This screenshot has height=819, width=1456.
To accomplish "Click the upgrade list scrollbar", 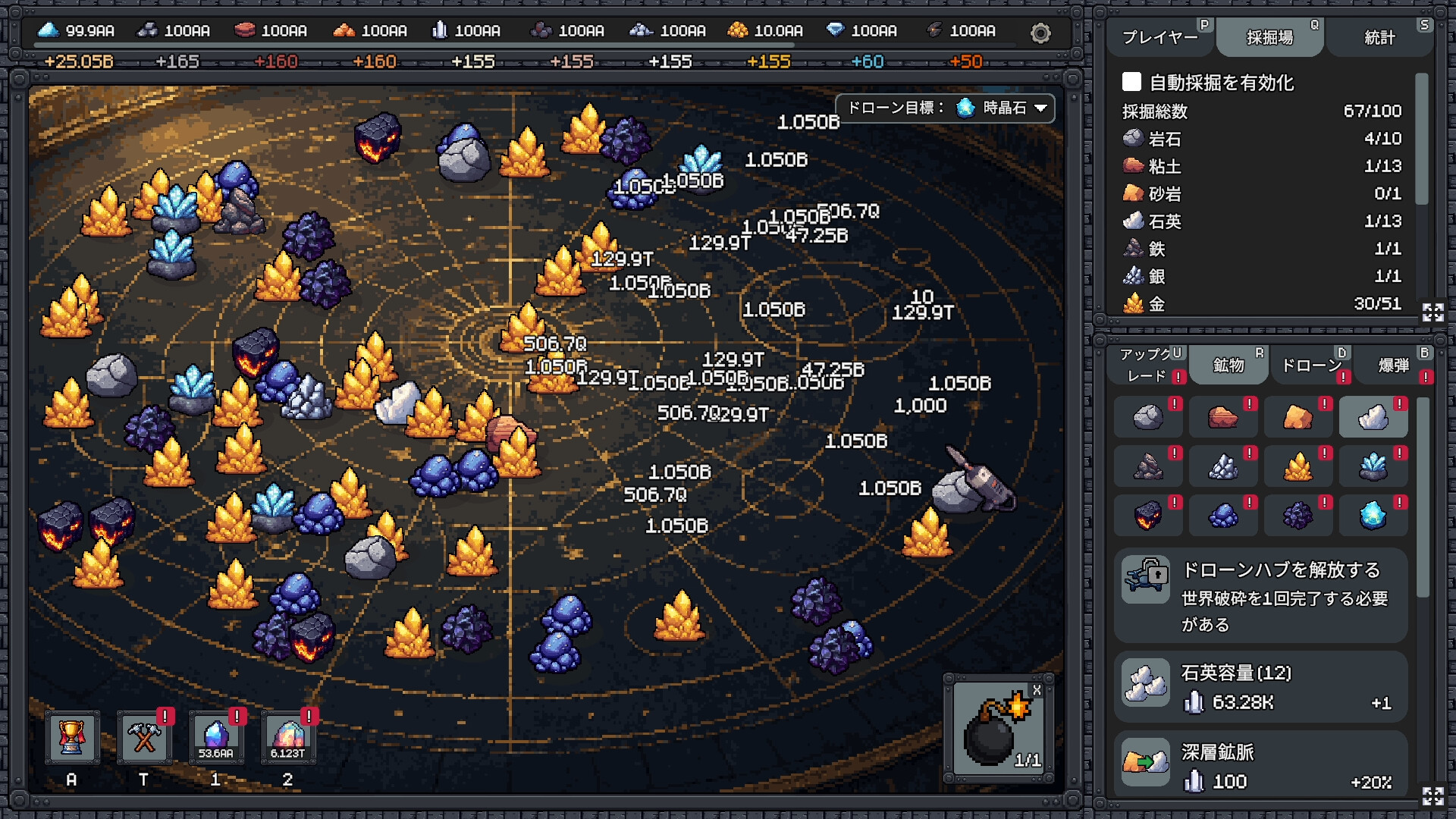I will coord(1423,497).
